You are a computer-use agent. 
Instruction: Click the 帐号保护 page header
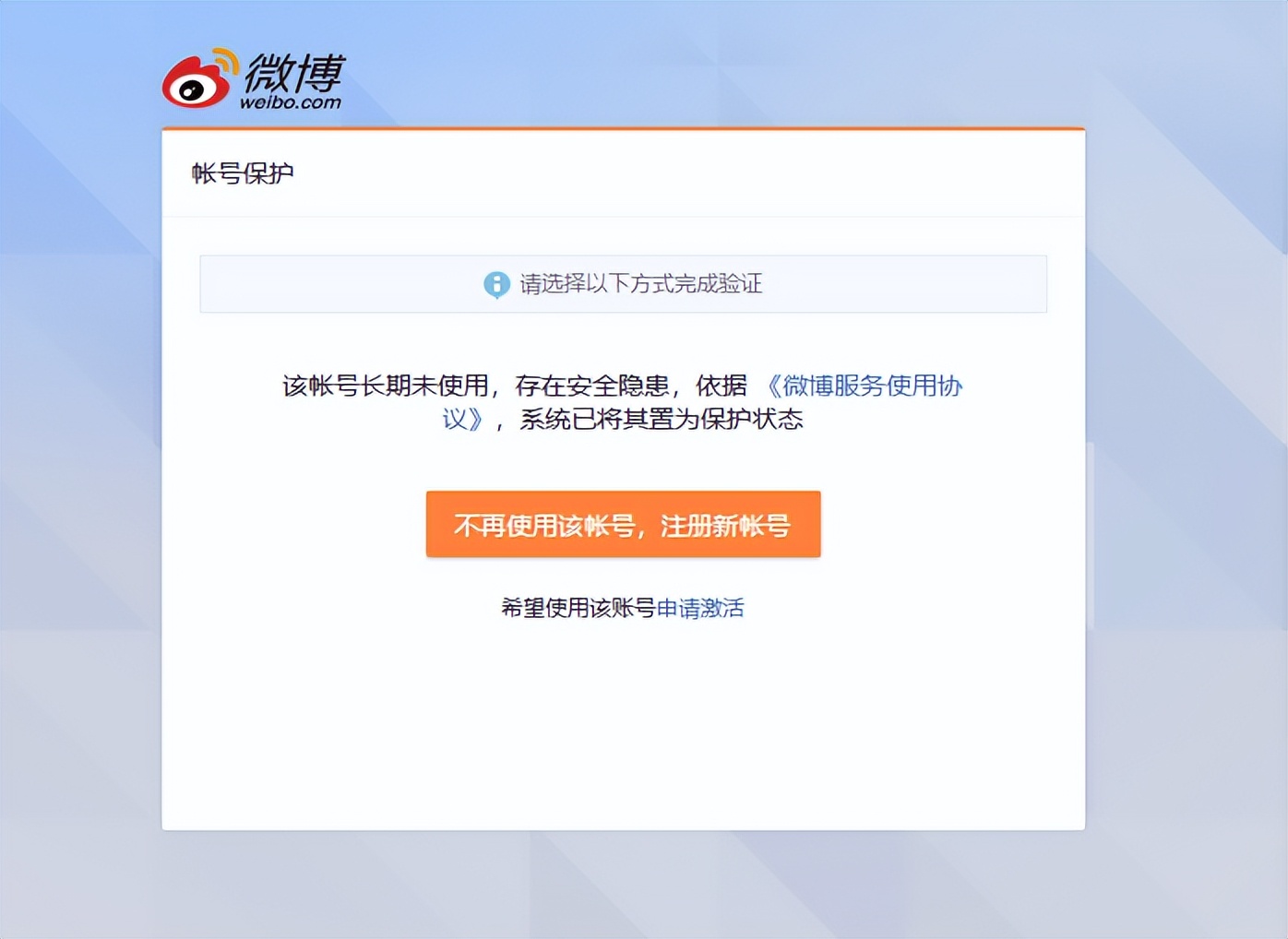click(243, 173)
